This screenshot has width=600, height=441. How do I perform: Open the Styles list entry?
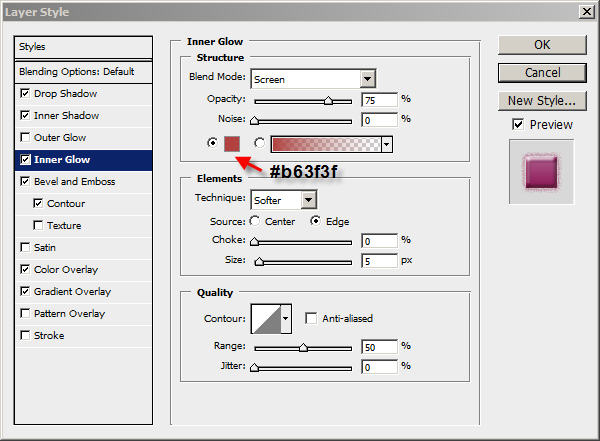(x=83, y=47)
